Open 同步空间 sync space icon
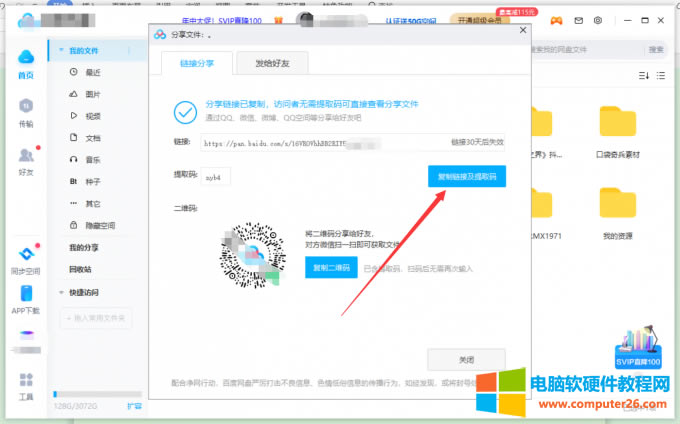Image resolution: width=680 pixels, height=424 pixels. click(25, 258)
